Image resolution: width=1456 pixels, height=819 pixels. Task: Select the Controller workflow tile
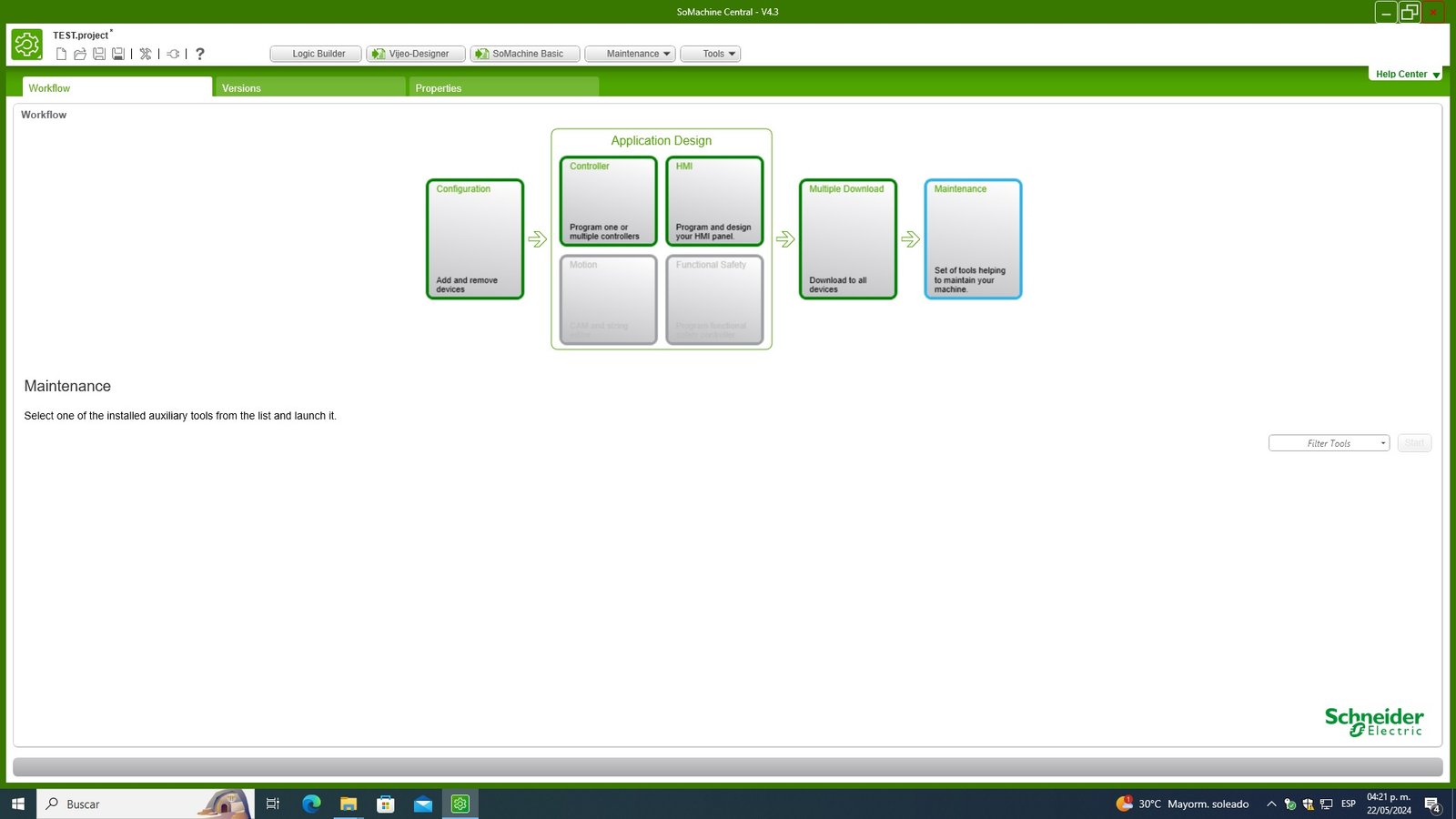pyautogui.click(x=608, y=201)
